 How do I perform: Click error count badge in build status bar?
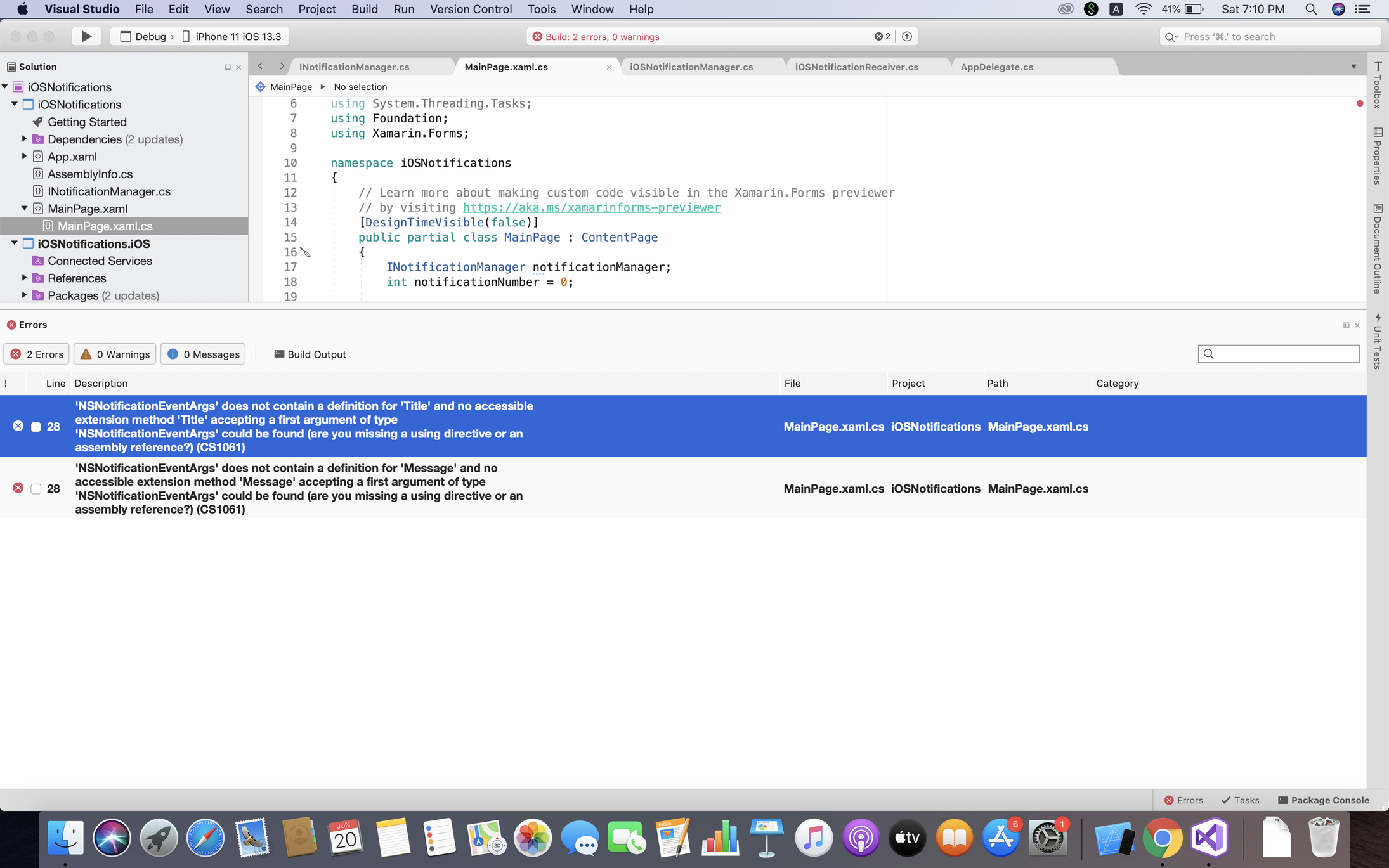coord(882,37)
